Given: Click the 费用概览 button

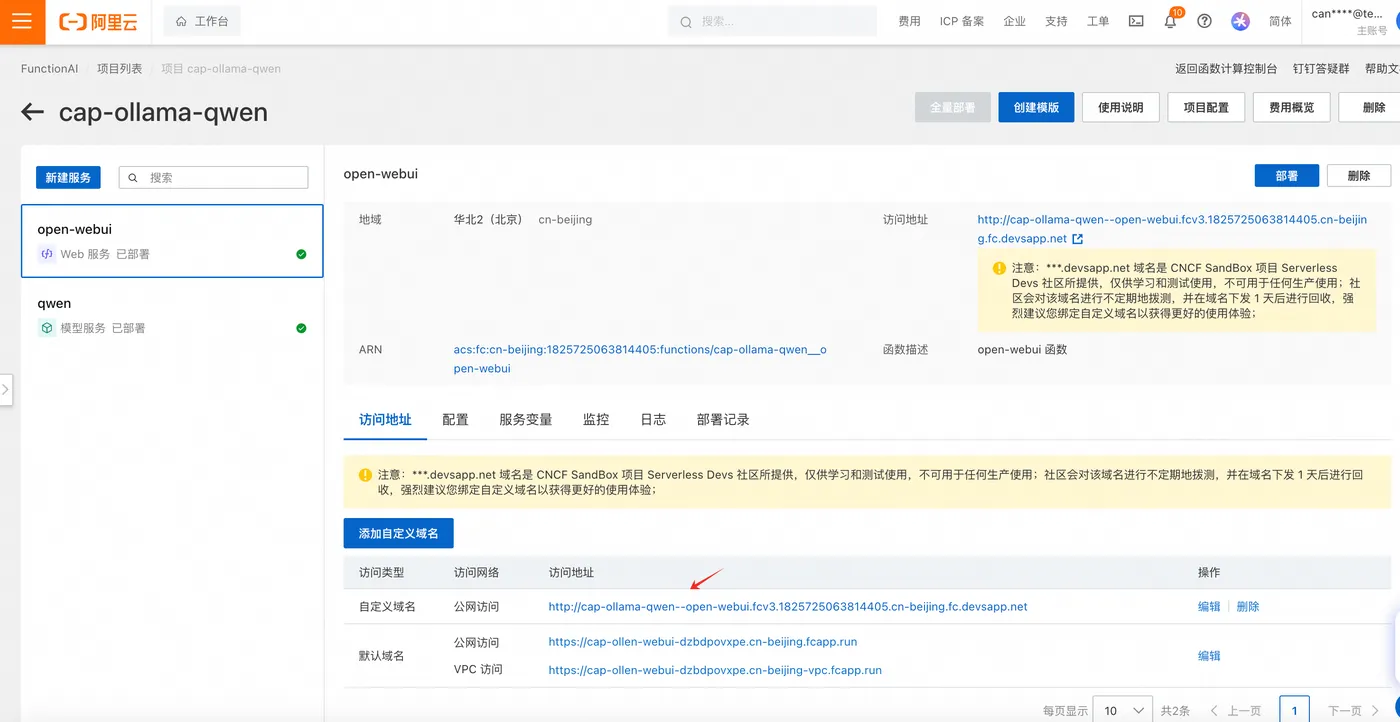Looking at the screenshot, I should pyautogui.click(x=1292, y=107).
